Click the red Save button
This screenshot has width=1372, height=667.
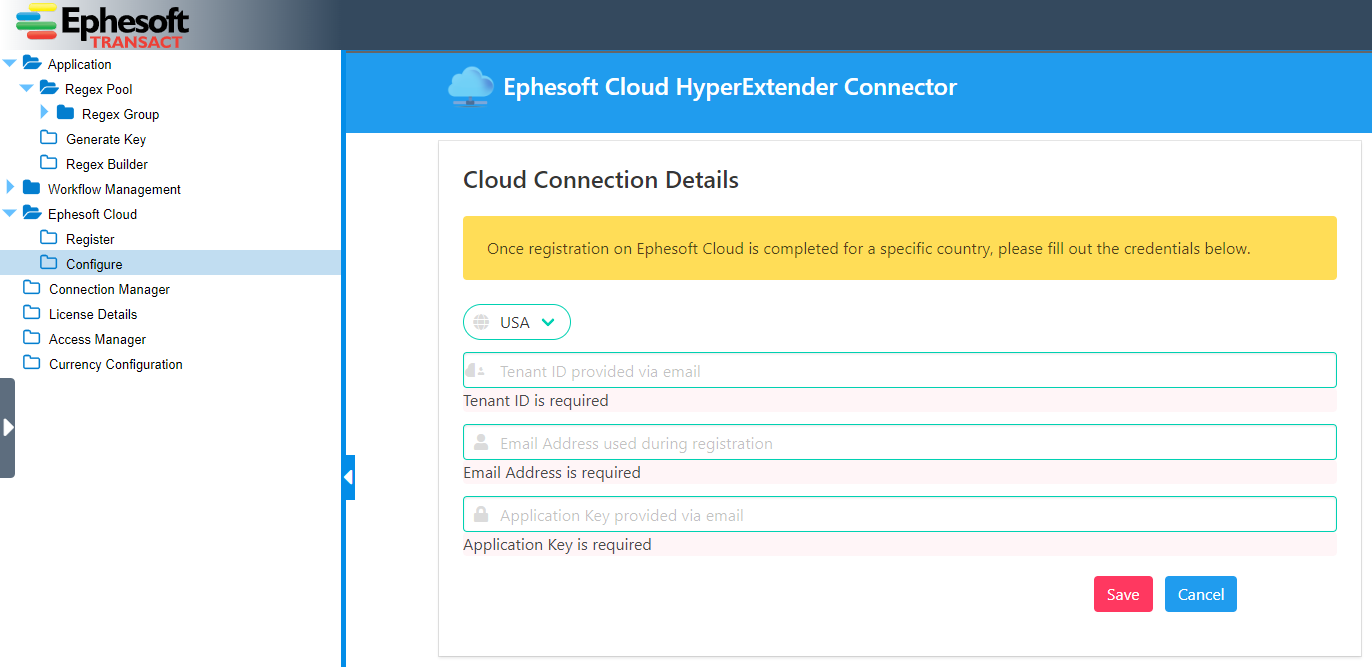tap(1123, 594)
